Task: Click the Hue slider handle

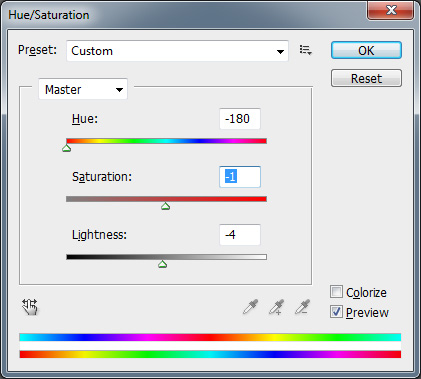Action: coord(67,148)
